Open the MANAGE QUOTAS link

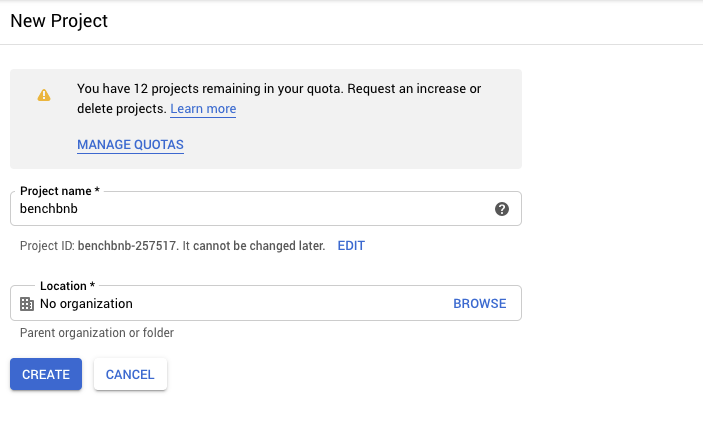coord(130,145)
